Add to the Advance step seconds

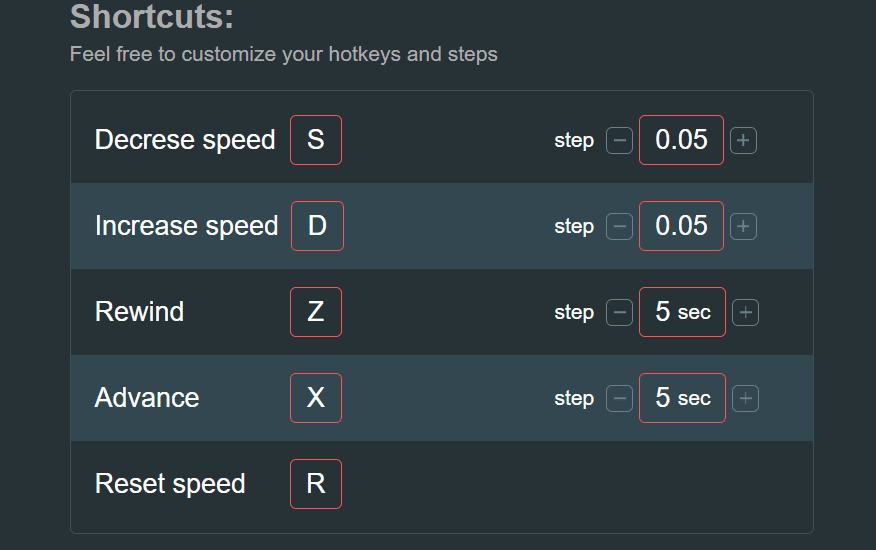point(745,399)
